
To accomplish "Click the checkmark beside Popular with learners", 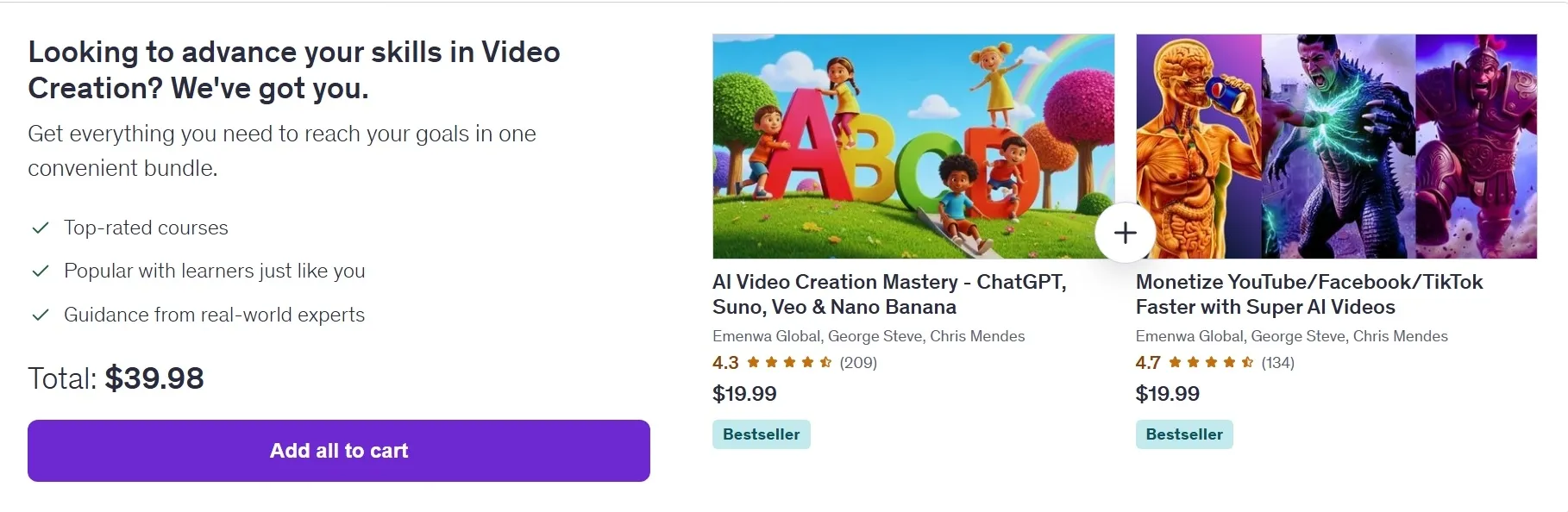I will click(40, 270).
